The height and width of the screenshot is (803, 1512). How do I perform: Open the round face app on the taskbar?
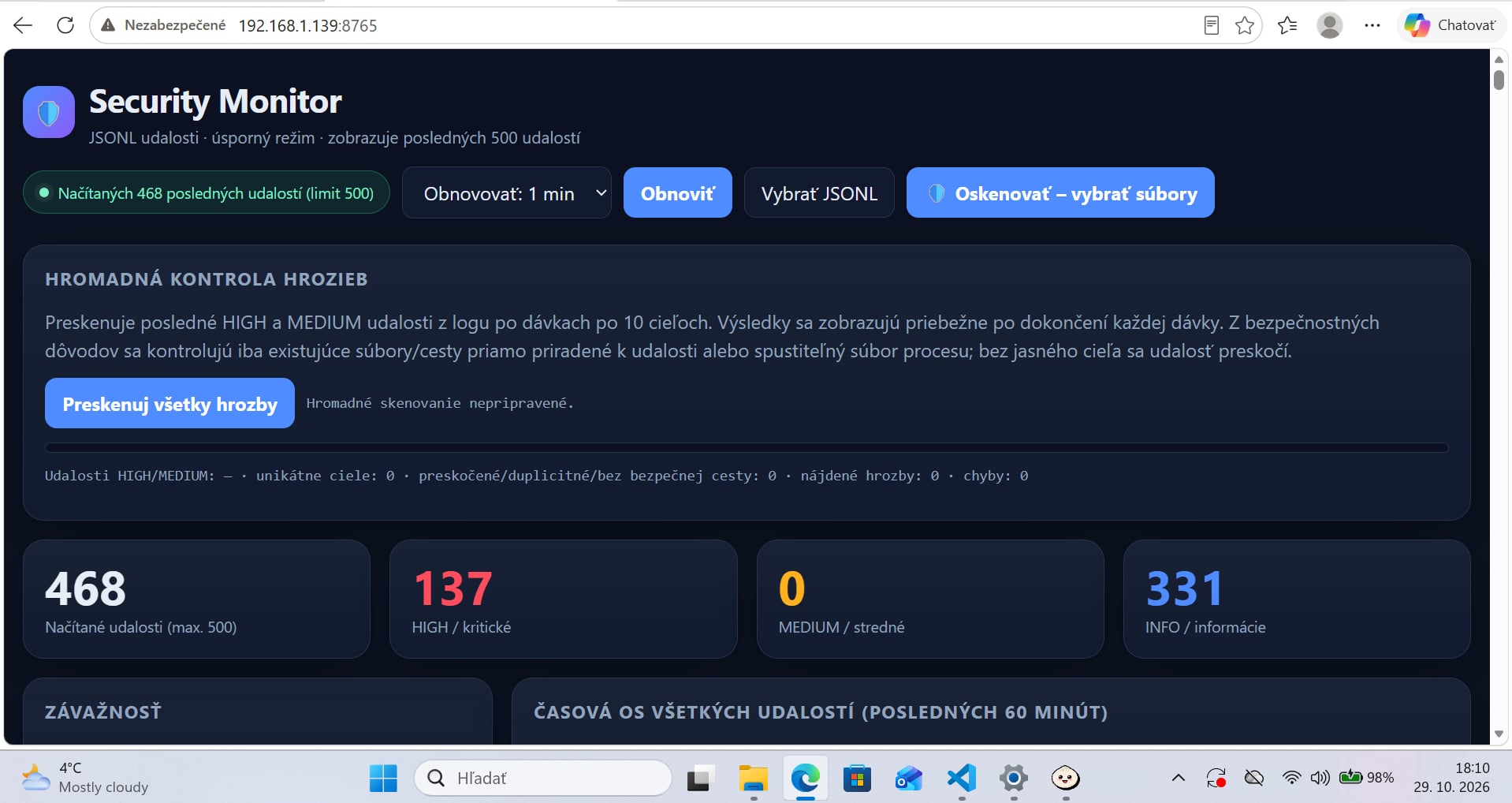coord(1066,779)
